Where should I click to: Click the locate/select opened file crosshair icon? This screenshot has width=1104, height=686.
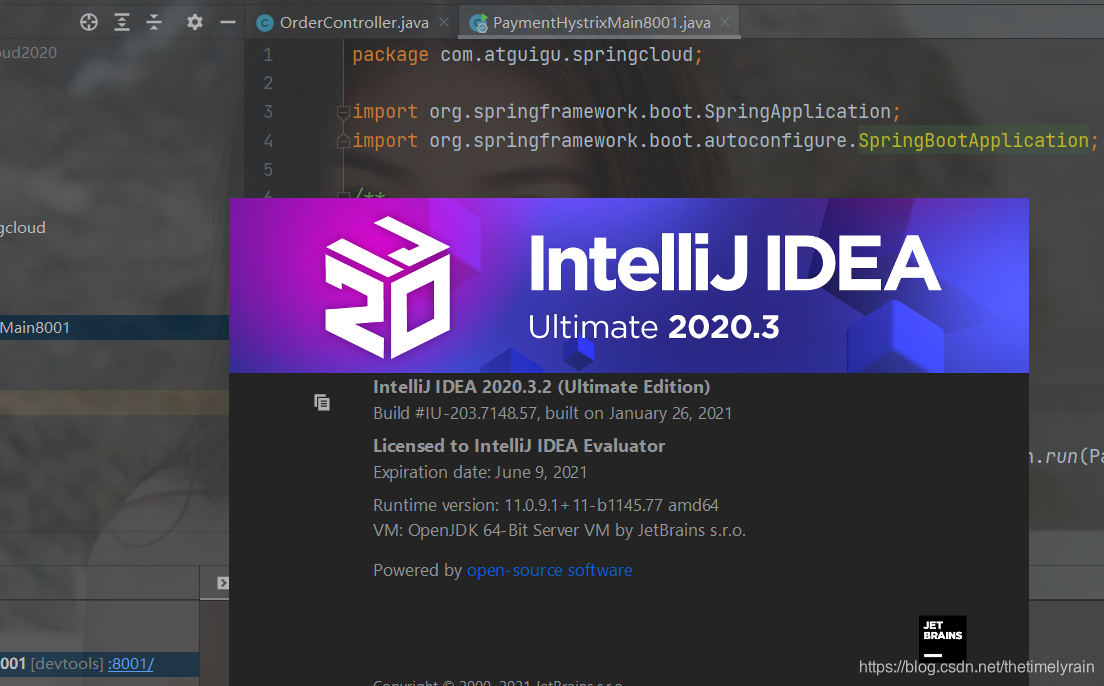click(x=89, y=23)
